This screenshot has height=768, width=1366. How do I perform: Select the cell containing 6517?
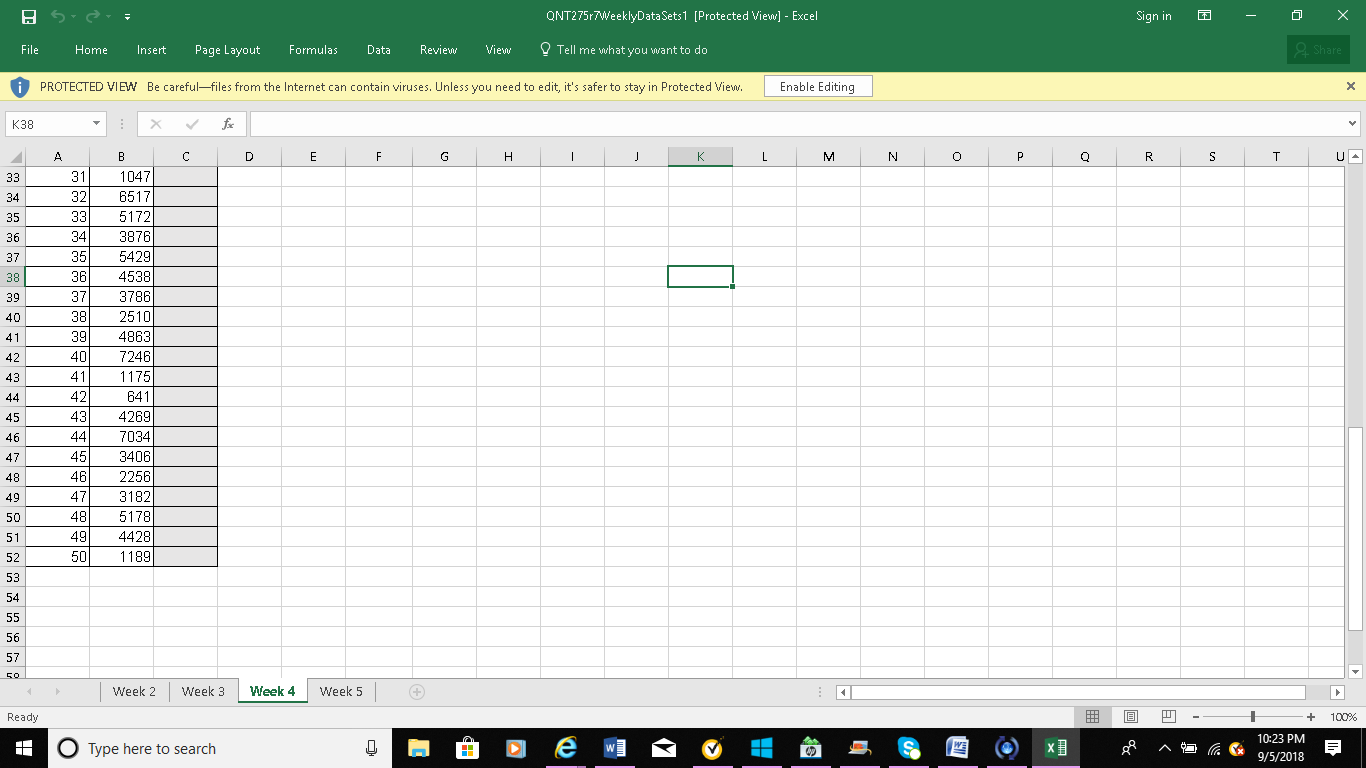click(121, 197)
